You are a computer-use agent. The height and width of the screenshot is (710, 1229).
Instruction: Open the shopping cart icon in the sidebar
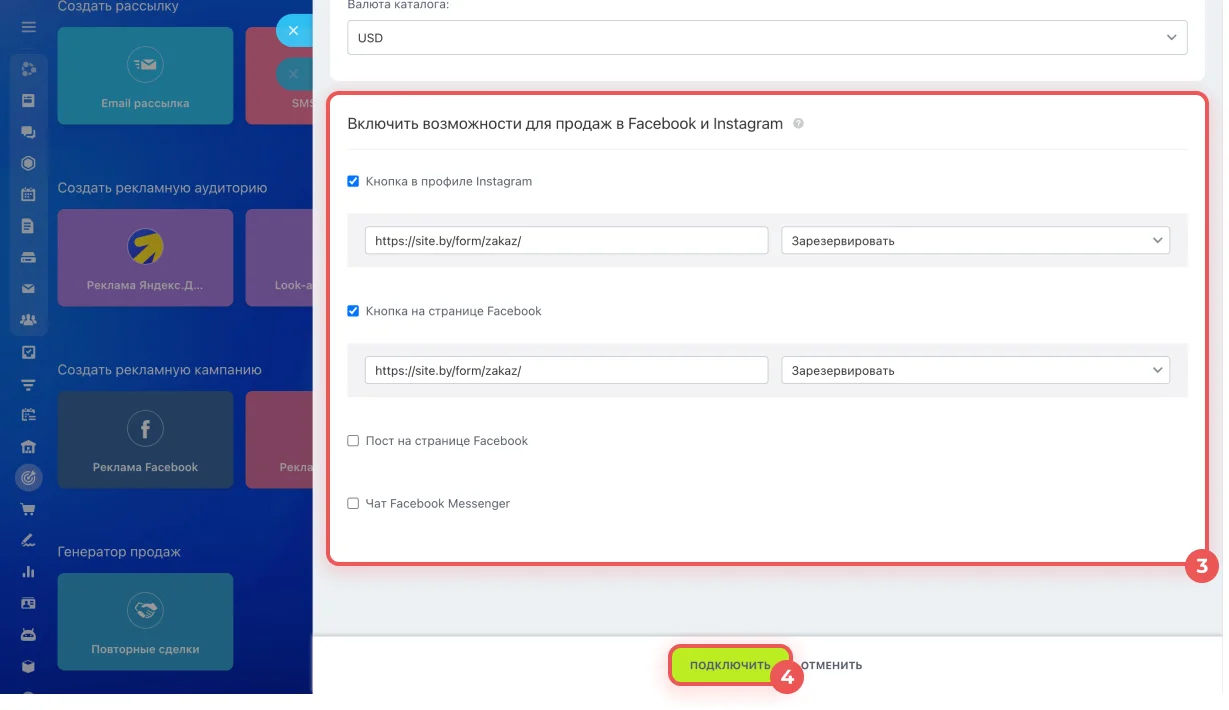pyautogui.click(x=28, y=509)
